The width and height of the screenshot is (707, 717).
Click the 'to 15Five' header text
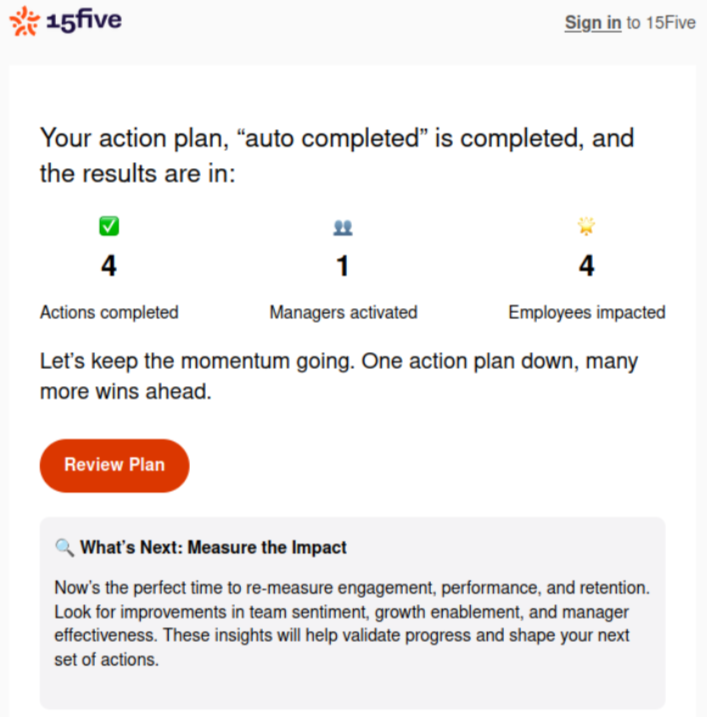click(661, 22)
